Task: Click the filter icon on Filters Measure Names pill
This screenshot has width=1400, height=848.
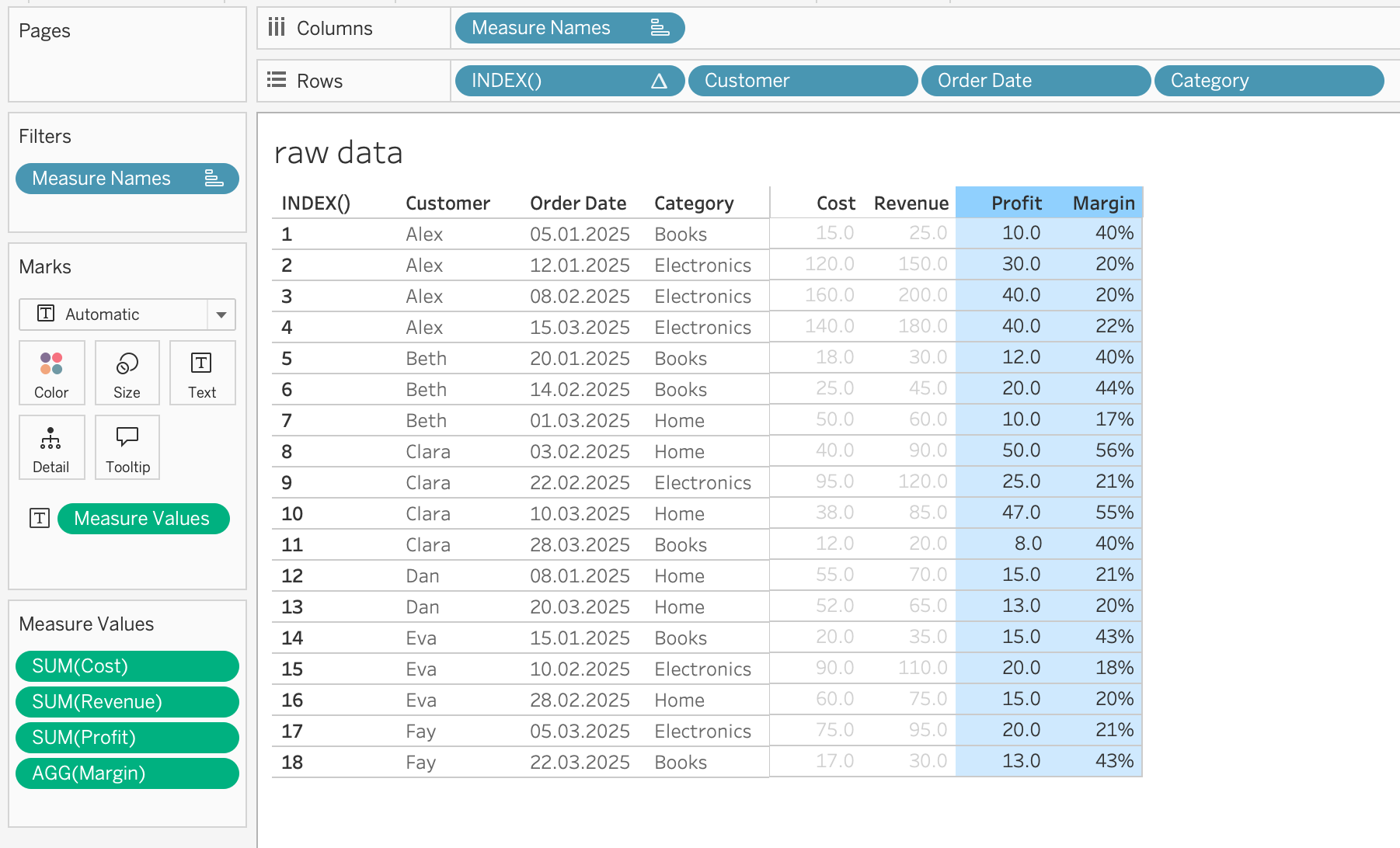Action: point(214,179)
